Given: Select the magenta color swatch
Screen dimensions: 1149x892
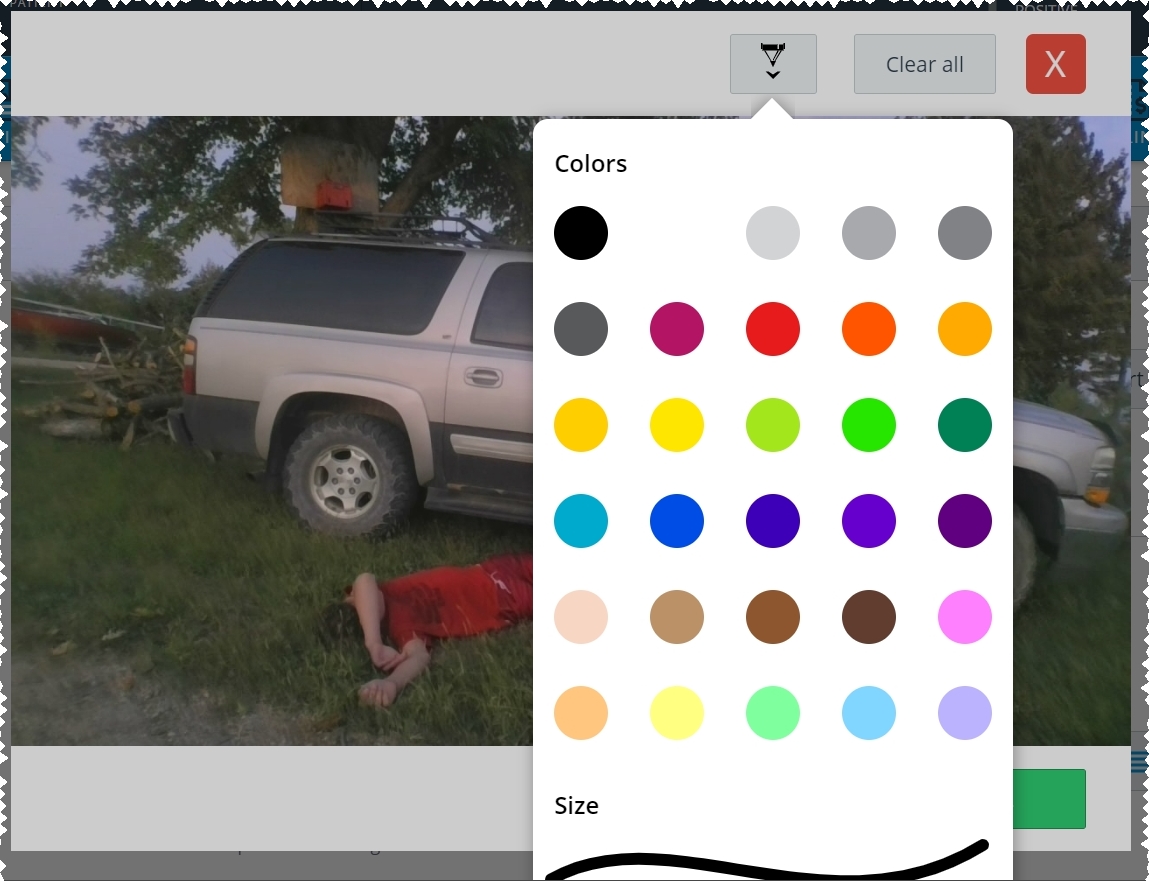Looking at the screenshot, I should pyautogui.click(x=676, y=329).
